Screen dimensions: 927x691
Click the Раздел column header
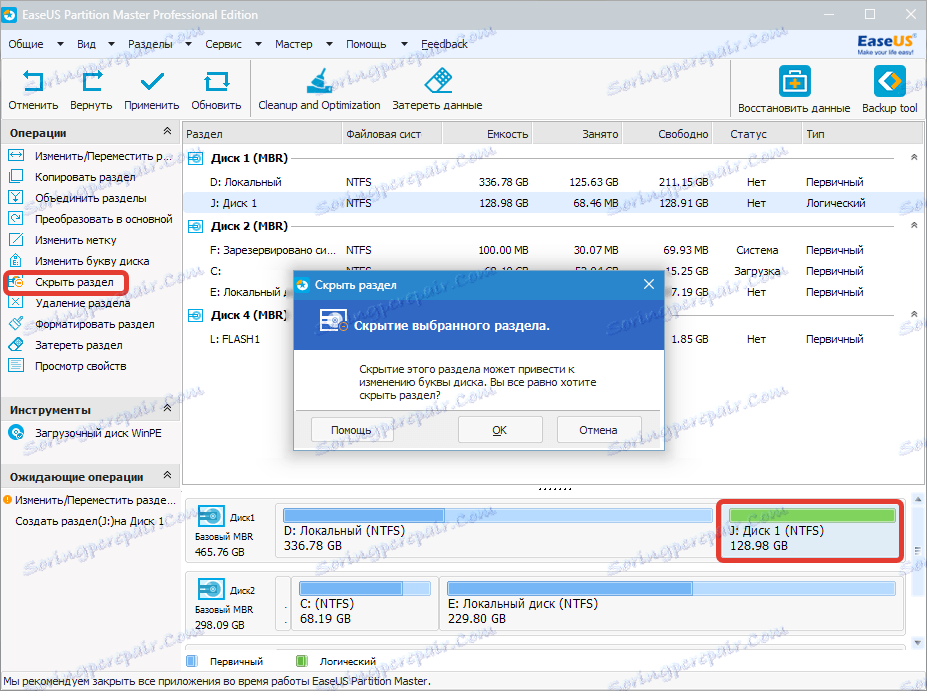tap(262, 134)
